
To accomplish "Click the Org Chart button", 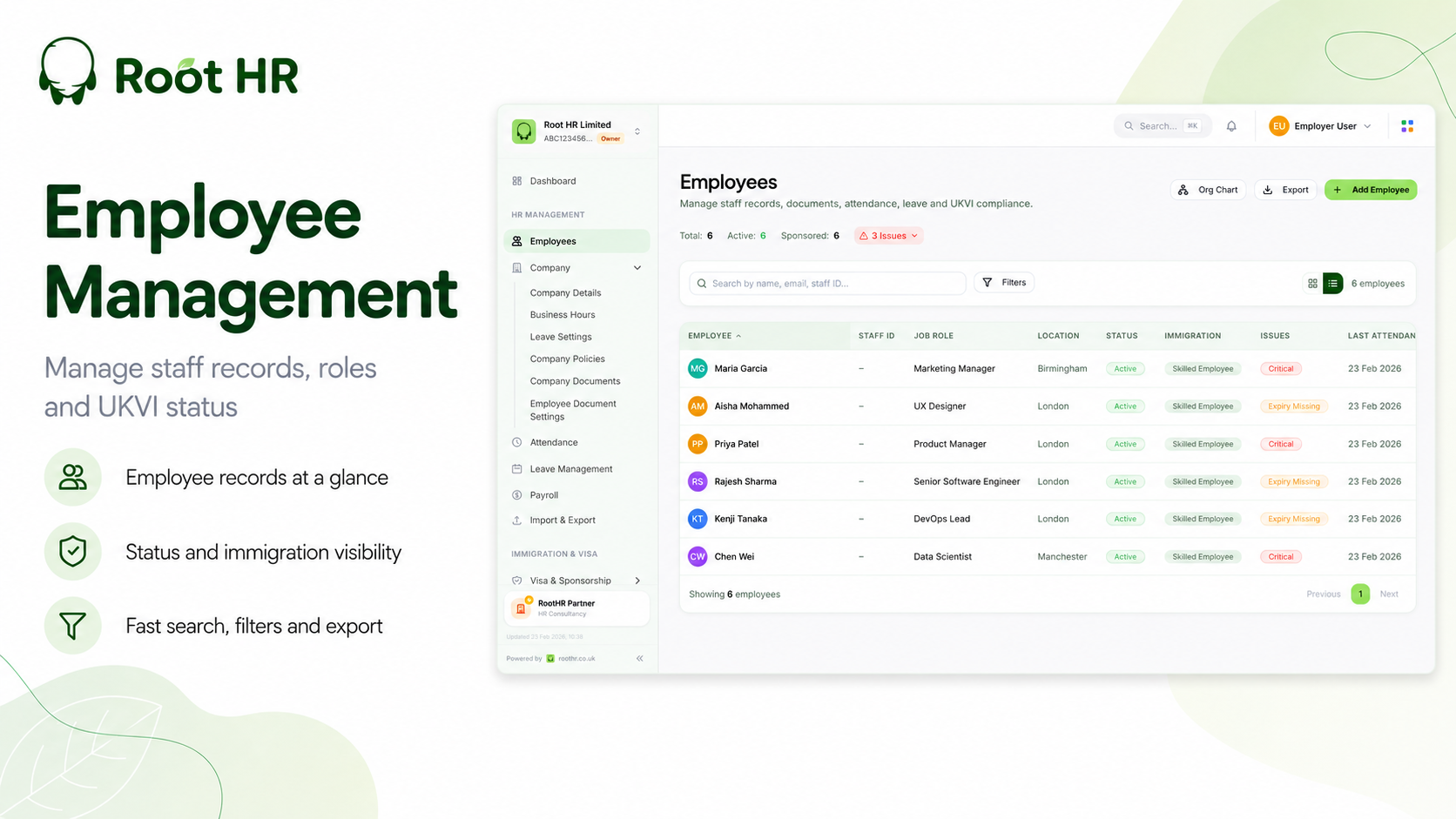I will click(1208, 190).
